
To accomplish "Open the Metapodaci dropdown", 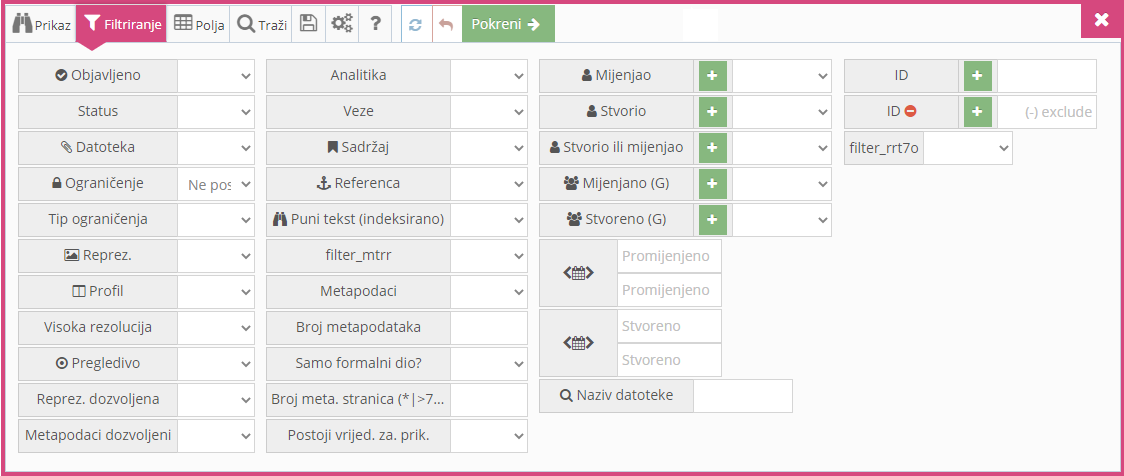I will click(x=489, y=292).
